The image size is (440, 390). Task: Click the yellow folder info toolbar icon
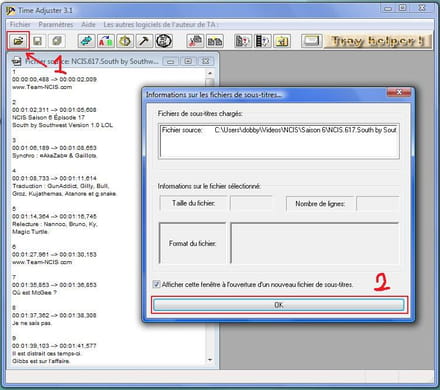coord(282,41)
